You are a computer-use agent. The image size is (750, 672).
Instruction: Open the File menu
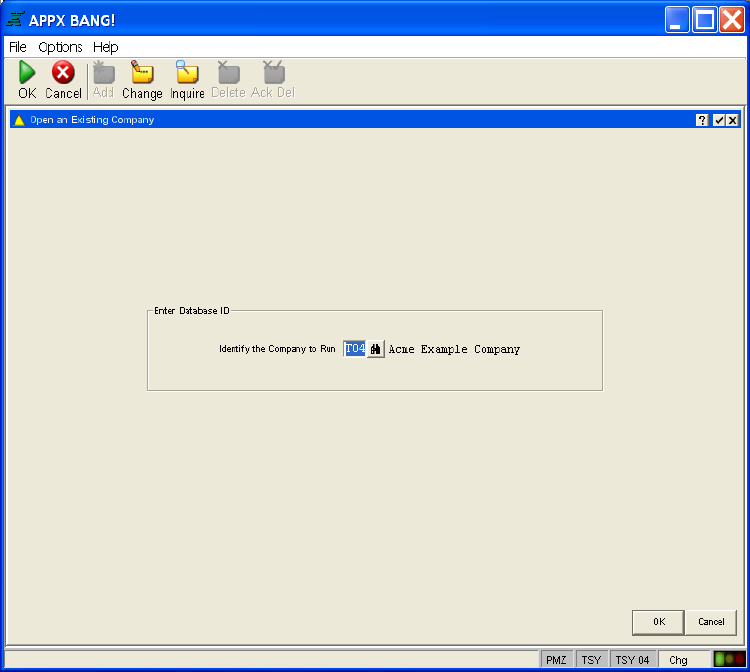(x=18, y=47)
